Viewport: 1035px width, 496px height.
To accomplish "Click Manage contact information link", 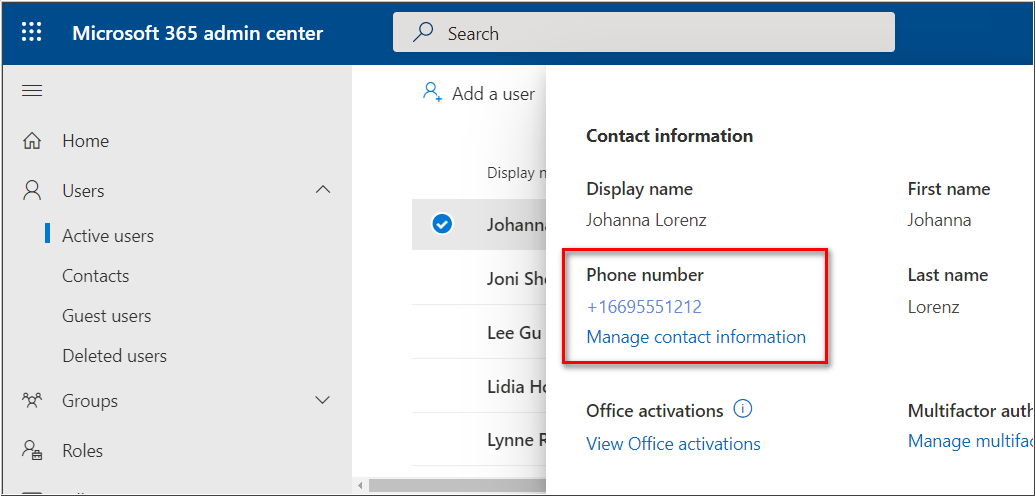I will pos(696,337).
